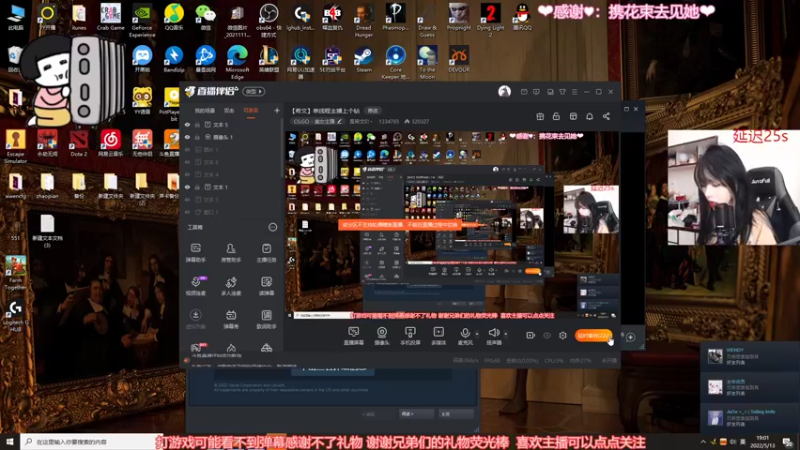Click 修改 button beside stream title
Viewport: 800px width, 450px height.
[373, 111]
